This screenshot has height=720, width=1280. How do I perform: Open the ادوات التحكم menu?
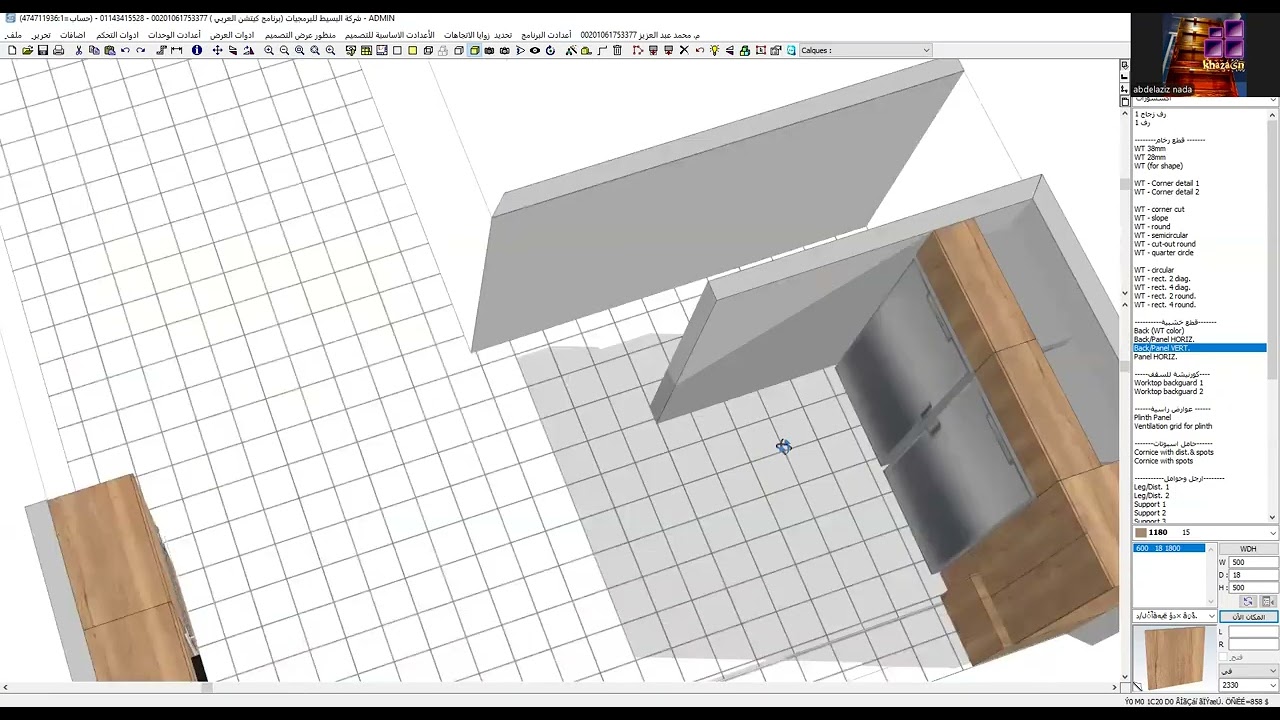117,35
